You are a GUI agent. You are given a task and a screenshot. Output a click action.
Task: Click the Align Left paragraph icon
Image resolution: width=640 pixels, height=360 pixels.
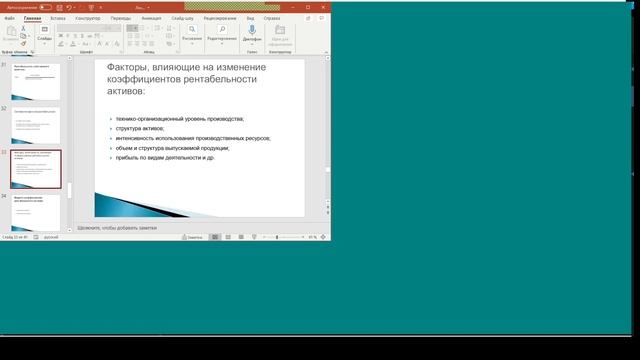pos(130,44)
